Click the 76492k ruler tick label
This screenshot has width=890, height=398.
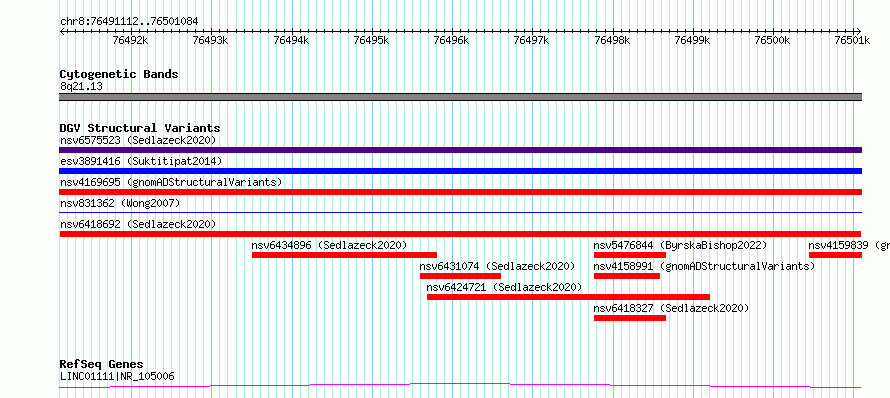[131, 40]
